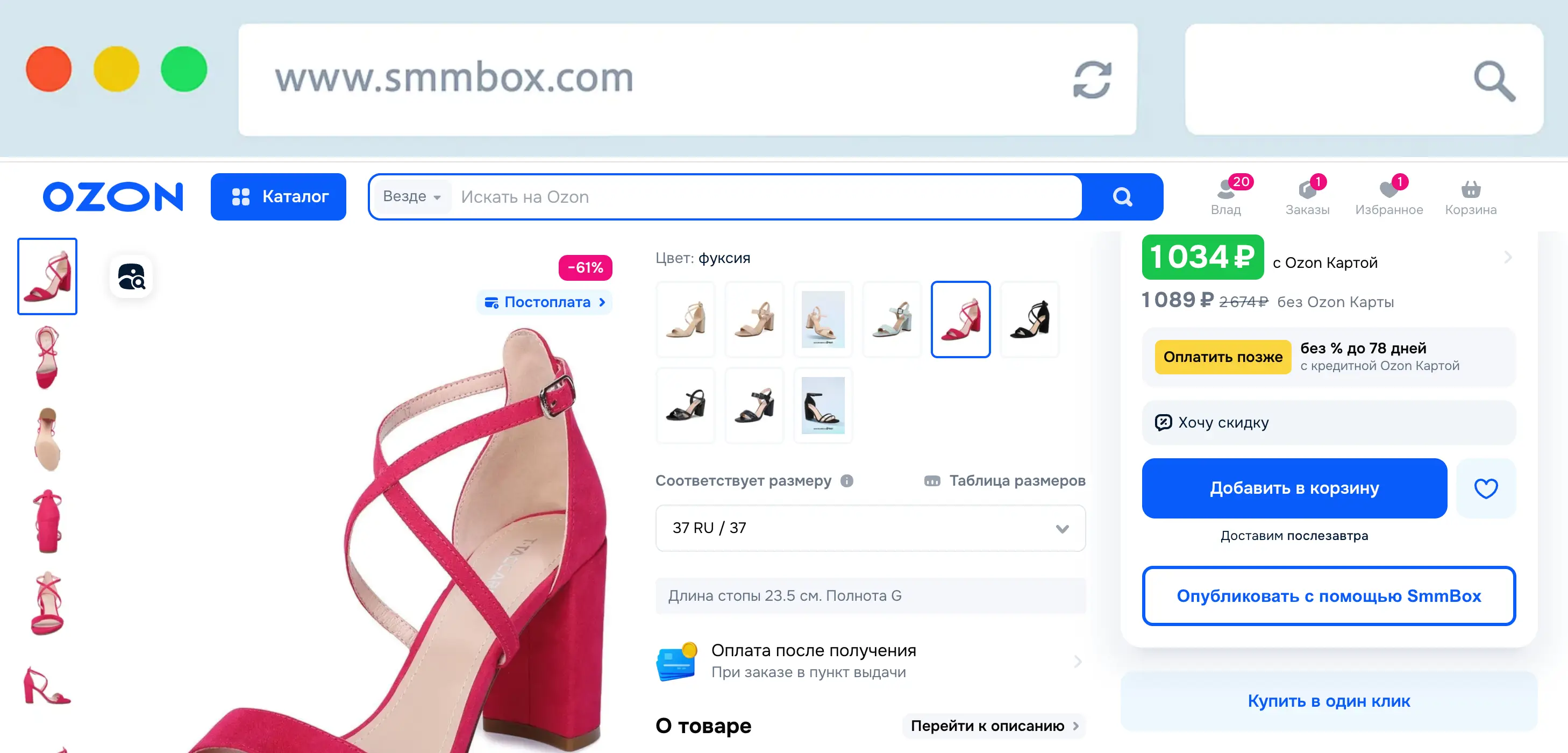Open Оплата после получения details
Image resolution: width=1568 pixels, height=753 pixels.
870,661
